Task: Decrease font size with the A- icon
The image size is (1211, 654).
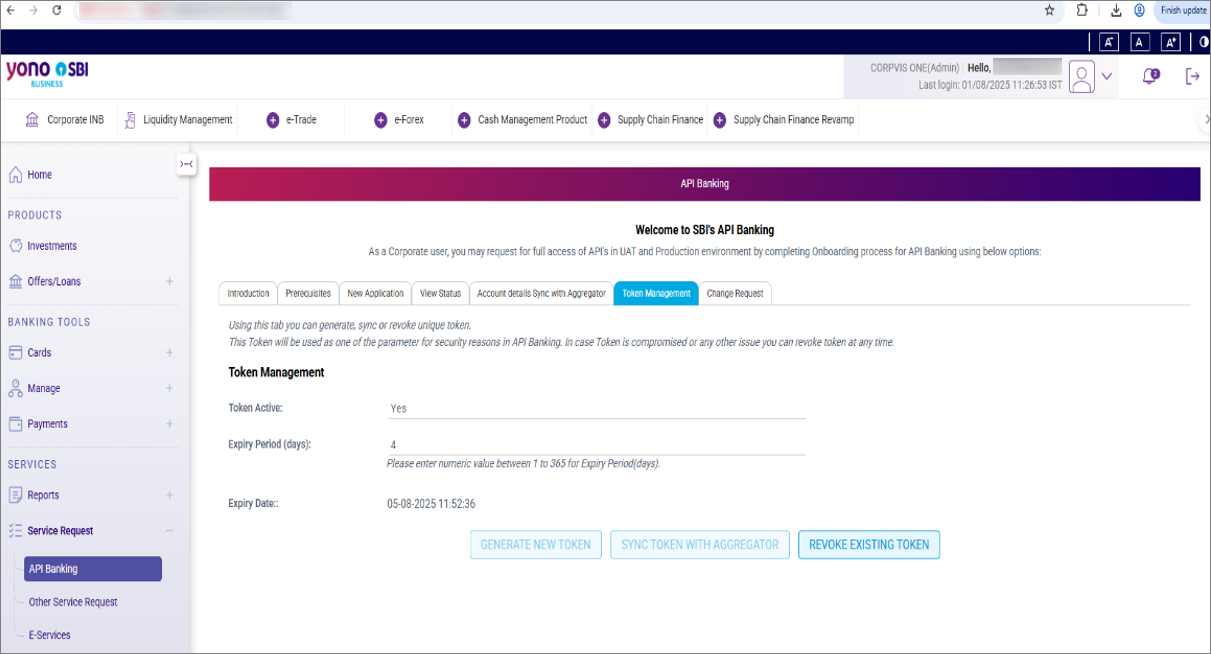Action: (x=1109, y=42)
